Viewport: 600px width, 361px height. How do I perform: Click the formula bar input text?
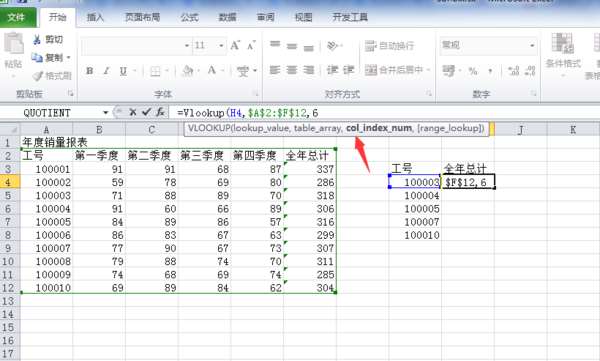(248, 113)
